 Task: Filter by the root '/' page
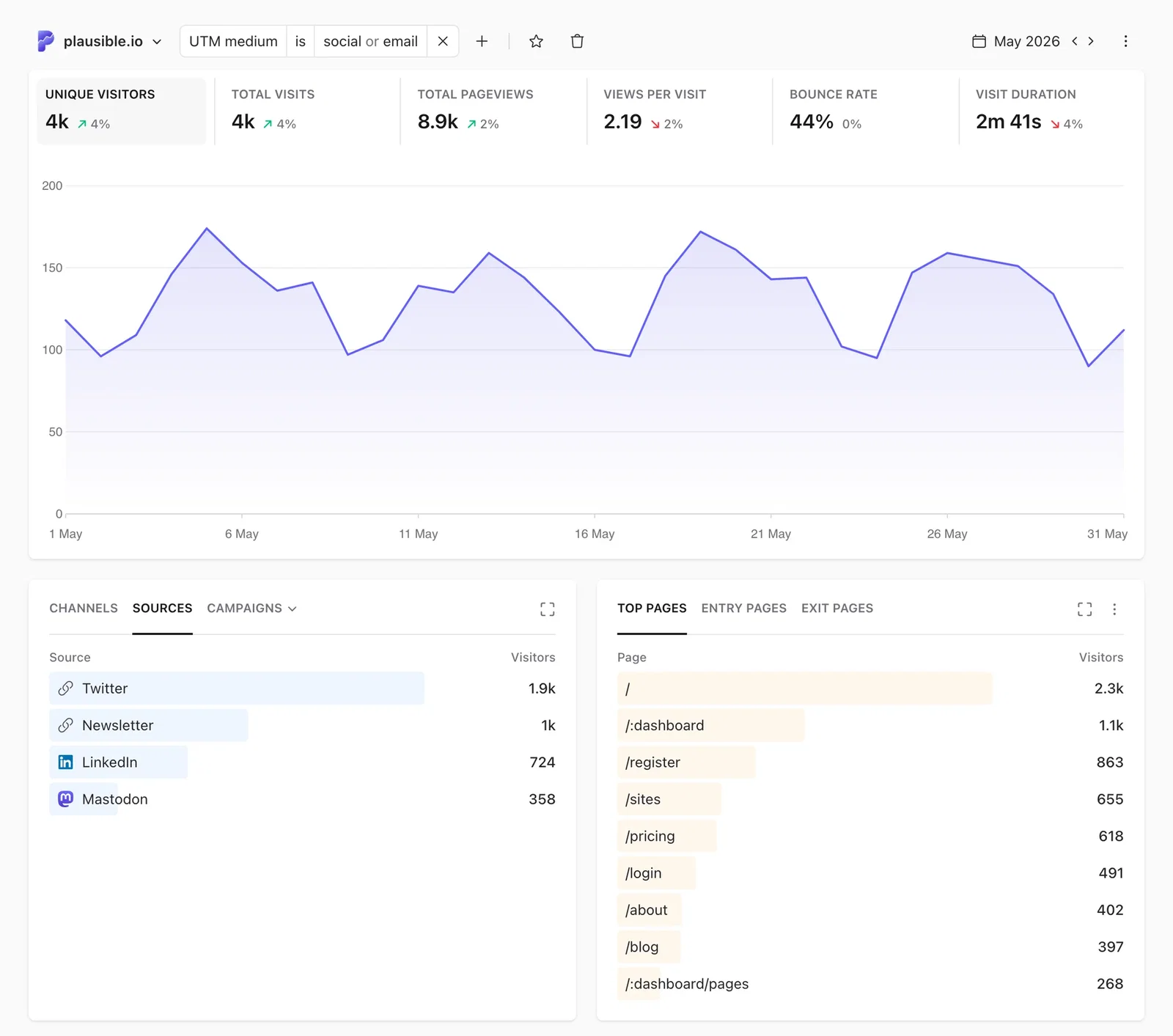[x=870, y=688]
